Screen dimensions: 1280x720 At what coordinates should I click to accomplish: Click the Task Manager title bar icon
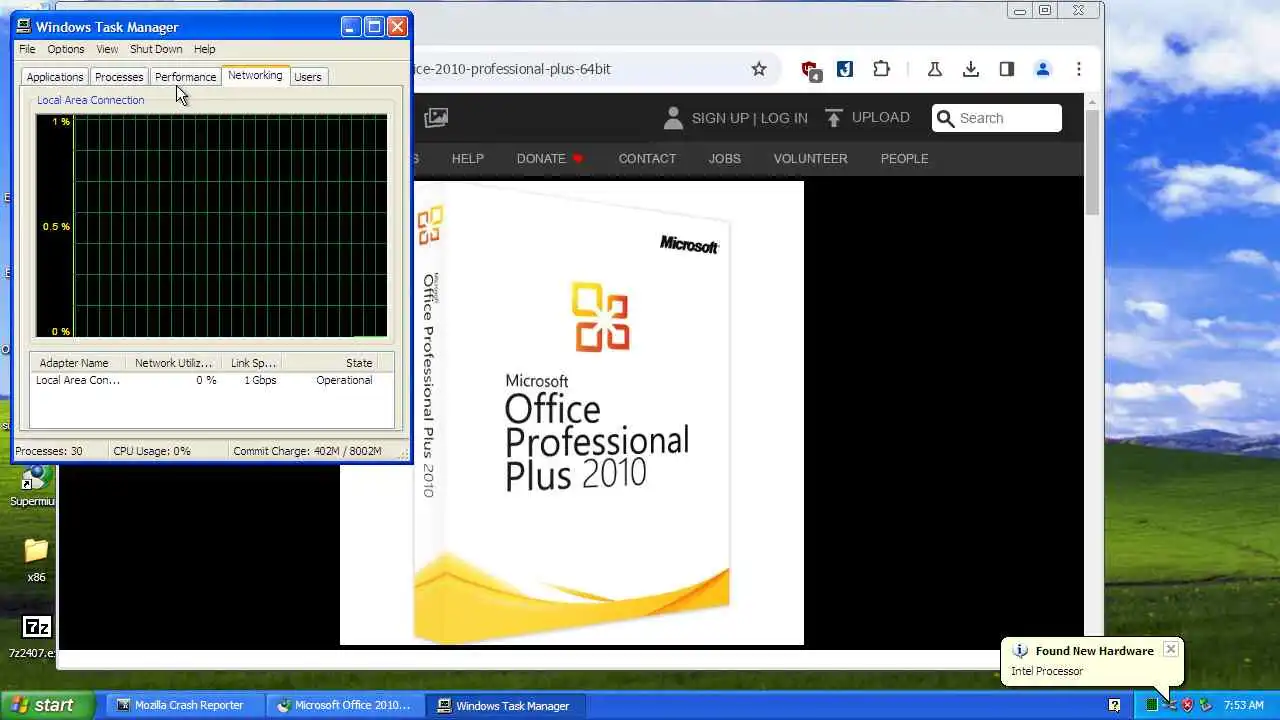[x=24, y=27]
